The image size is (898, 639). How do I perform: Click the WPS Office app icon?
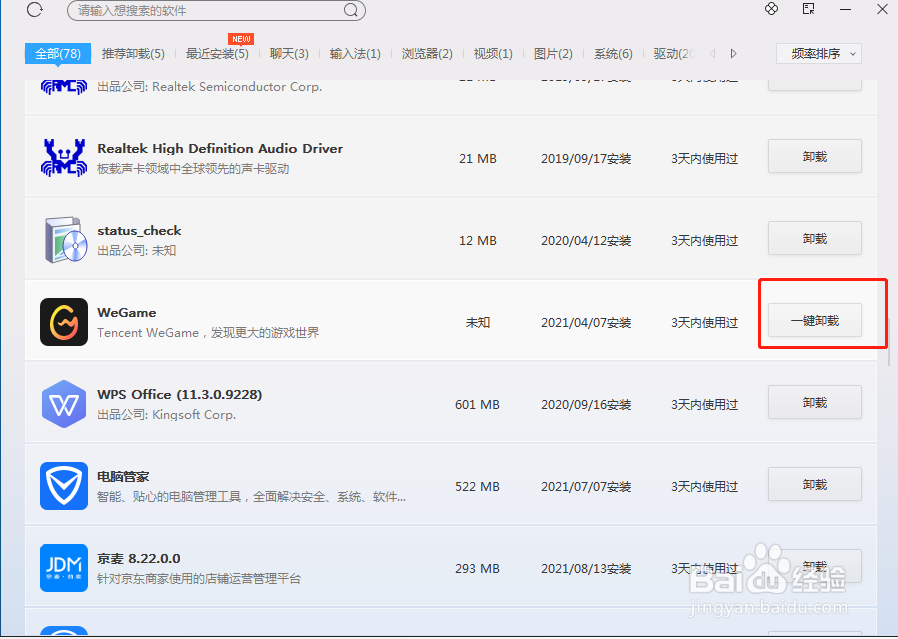pos(63,404)
